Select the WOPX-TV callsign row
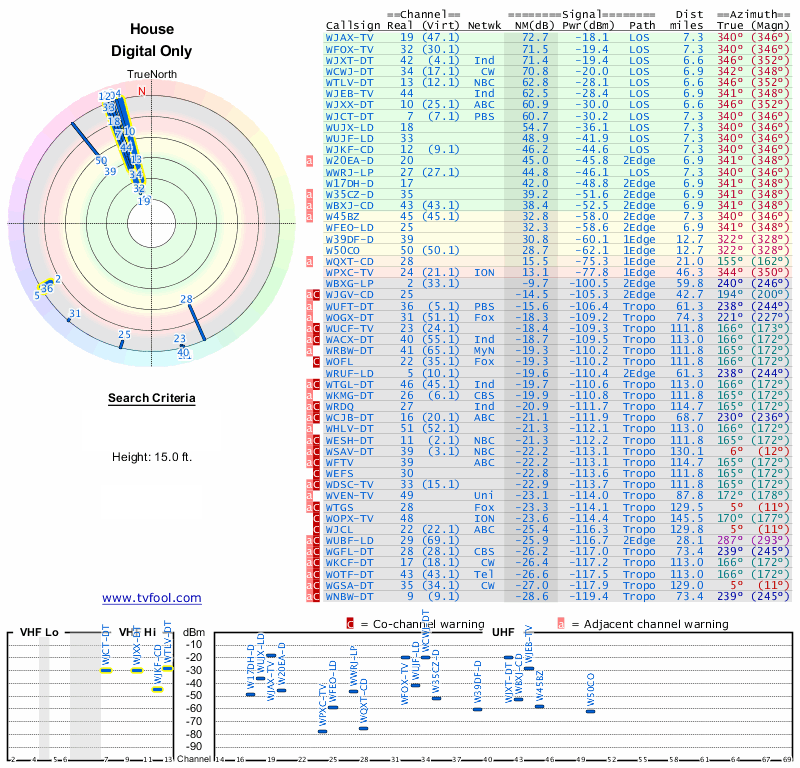Screen dimensions: 800x768 349,518
